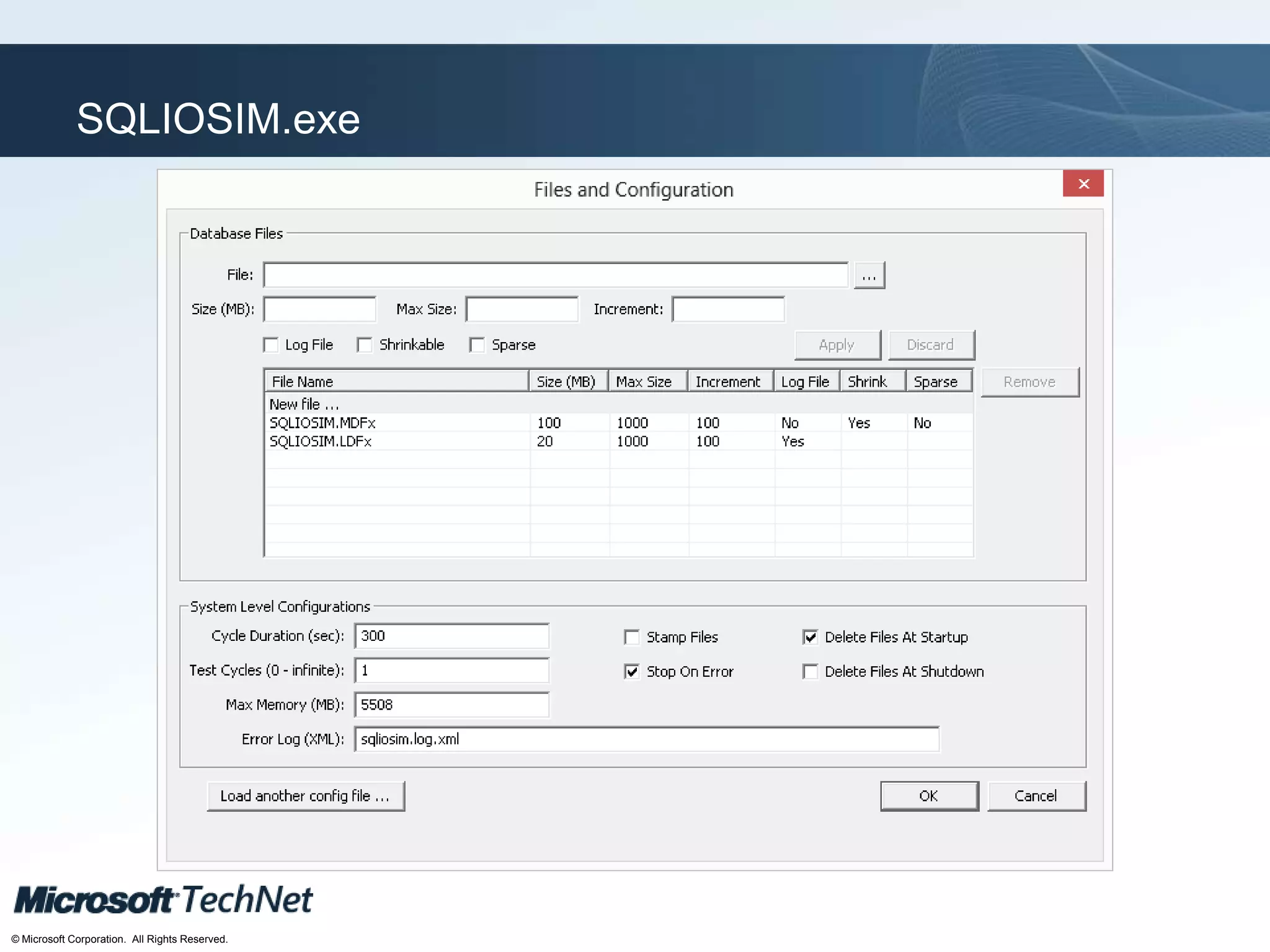
Task: Click the Shrink column header
Action: click(x=873, y=382)
